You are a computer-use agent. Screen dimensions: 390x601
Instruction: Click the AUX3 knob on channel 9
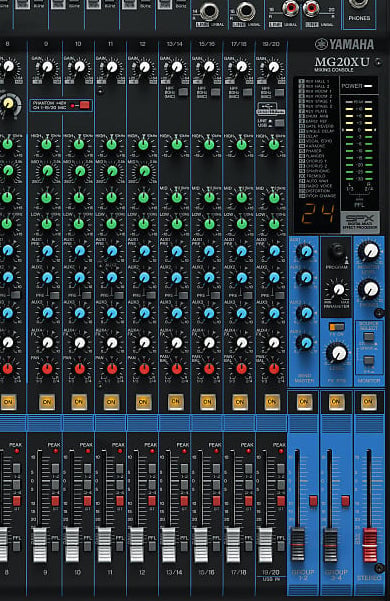pyautogui.click(x=47, y=313)
